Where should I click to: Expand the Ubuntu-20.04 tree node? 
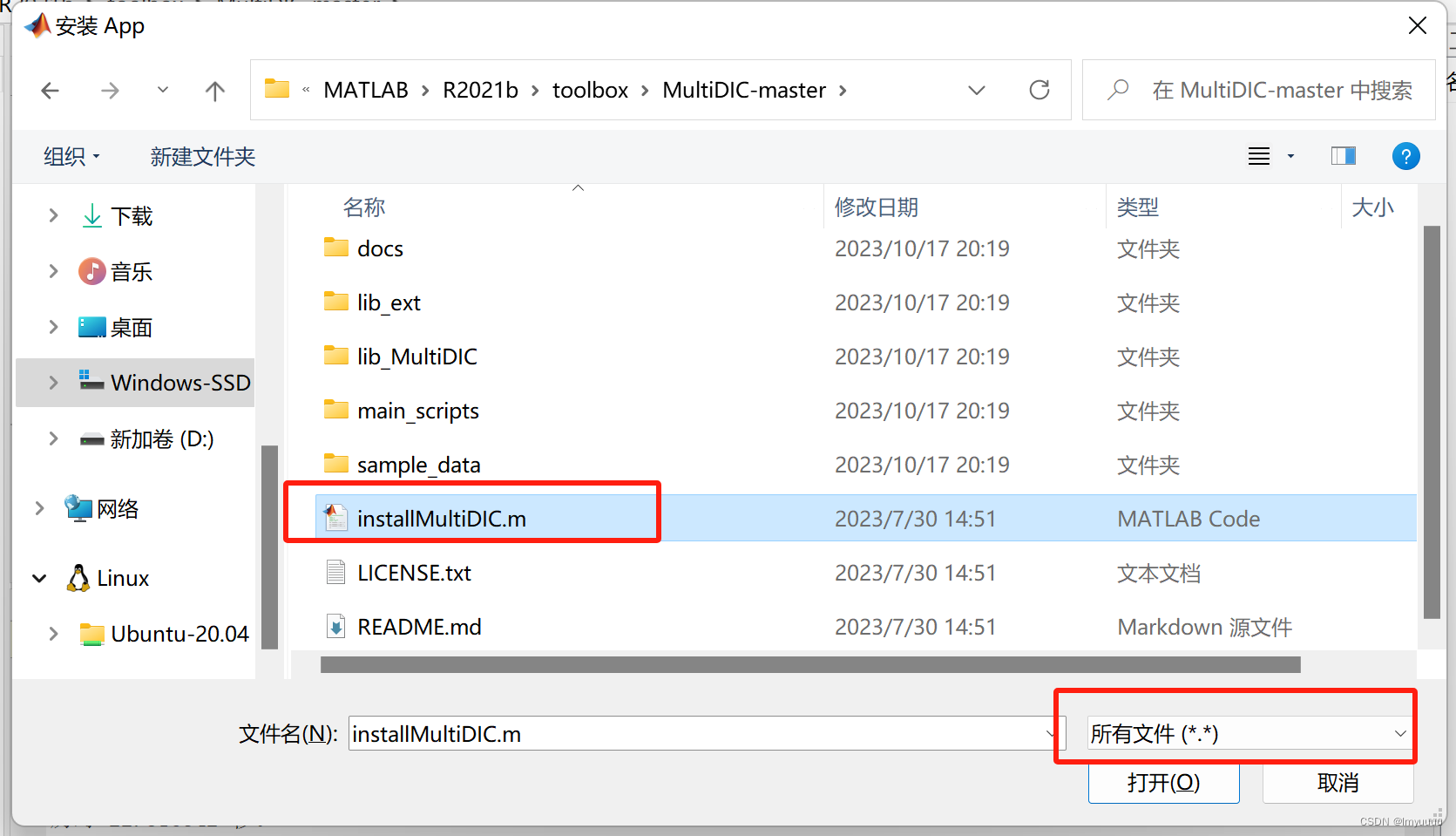[x=53, y=634]
